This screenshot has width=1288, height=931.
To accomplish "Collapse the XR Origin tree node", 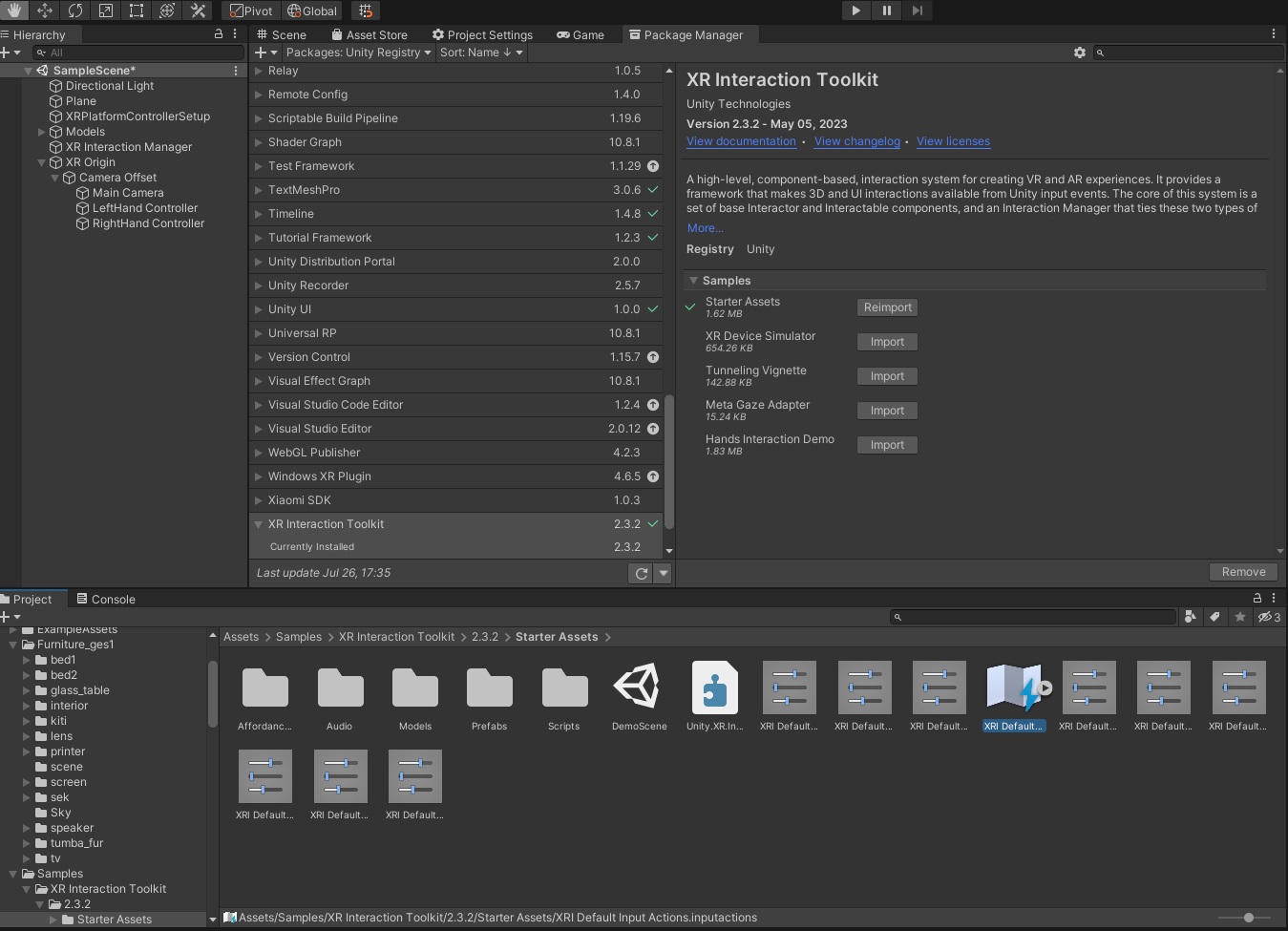I will [x=41, y=162].
